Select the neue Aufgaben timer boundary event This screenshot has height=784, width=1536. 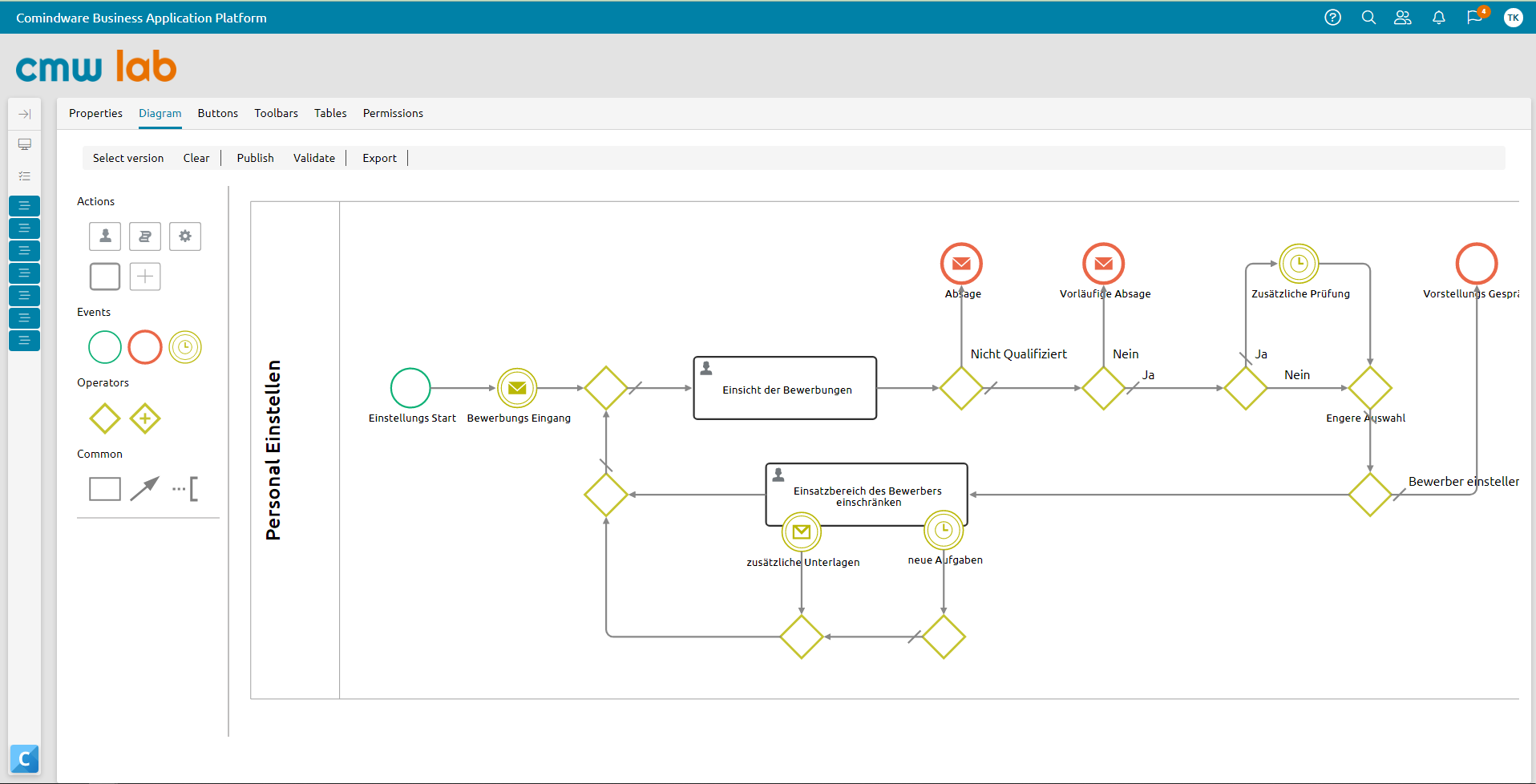click(944, 530)
